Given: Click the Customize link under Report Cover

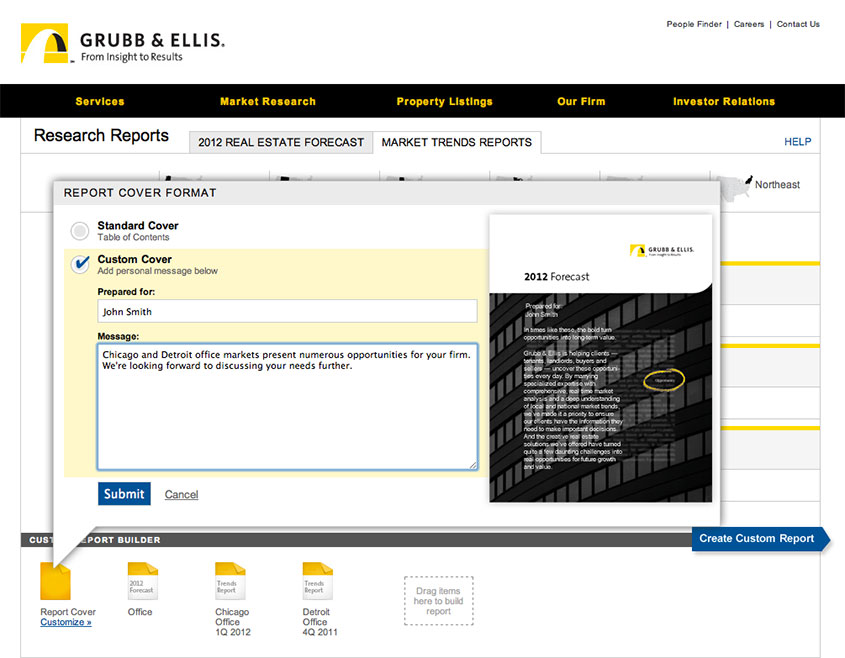Looking at the screenshot, I should click(66, 623).
